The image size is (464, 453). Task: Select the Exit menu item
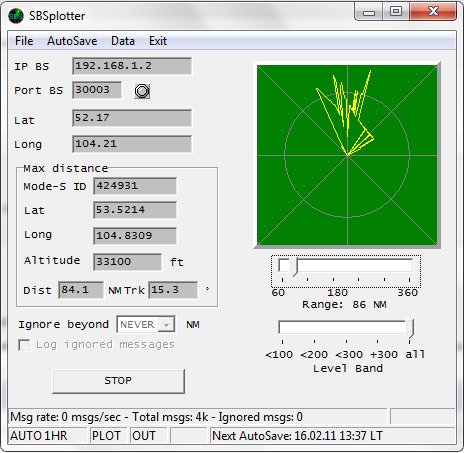click(158, 41)
